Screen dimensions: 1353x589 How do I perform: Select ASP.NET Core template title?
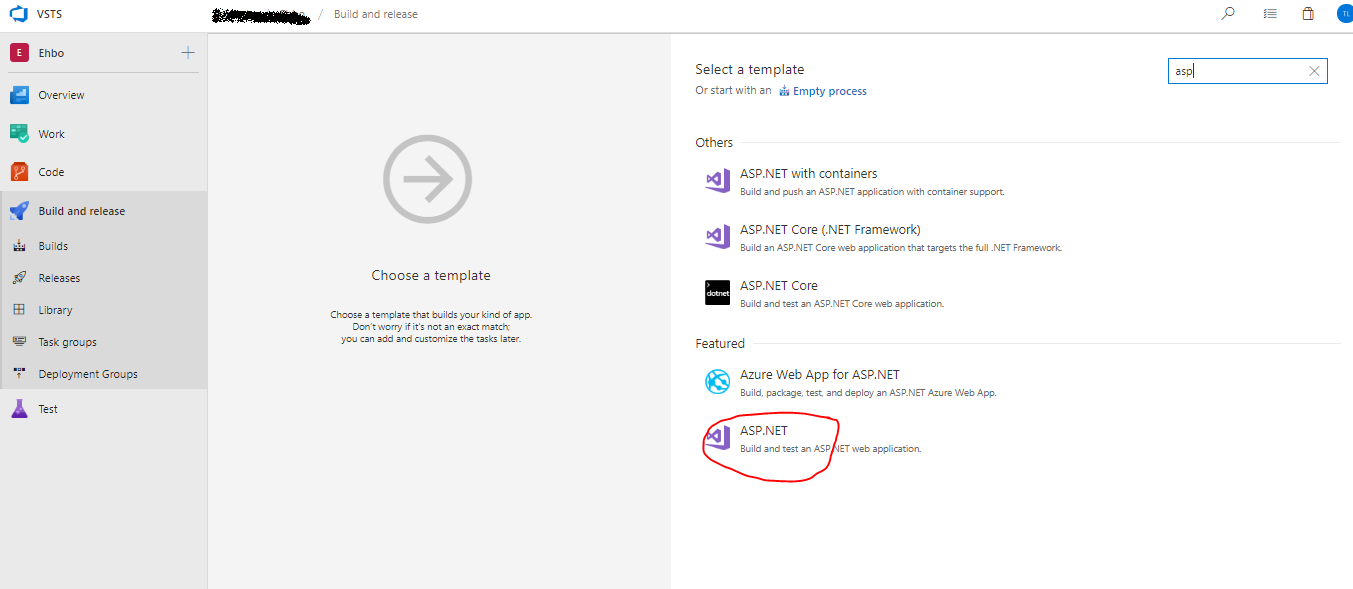click(778, 285)
